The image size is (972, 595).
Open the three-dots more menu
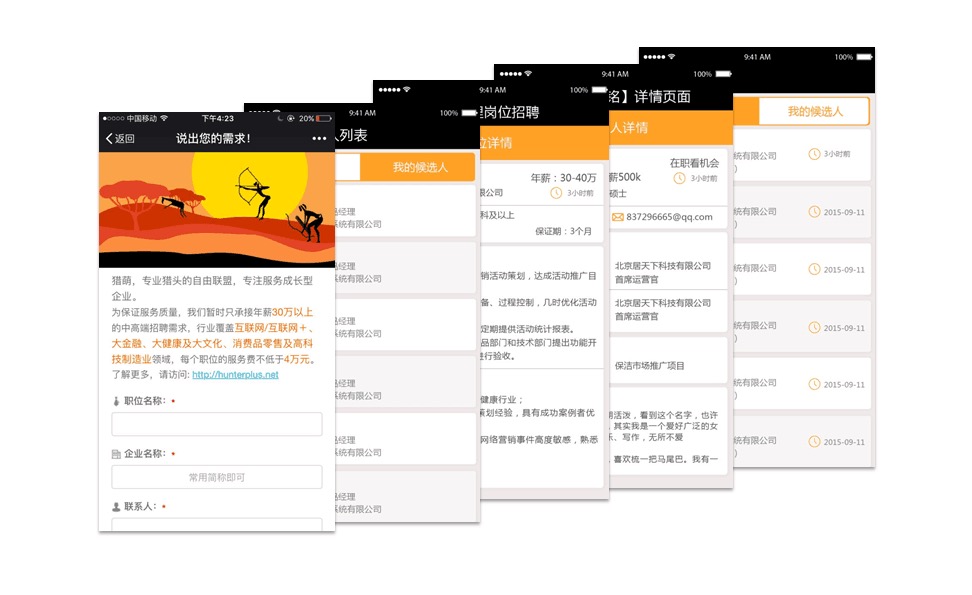pos(319,139)
